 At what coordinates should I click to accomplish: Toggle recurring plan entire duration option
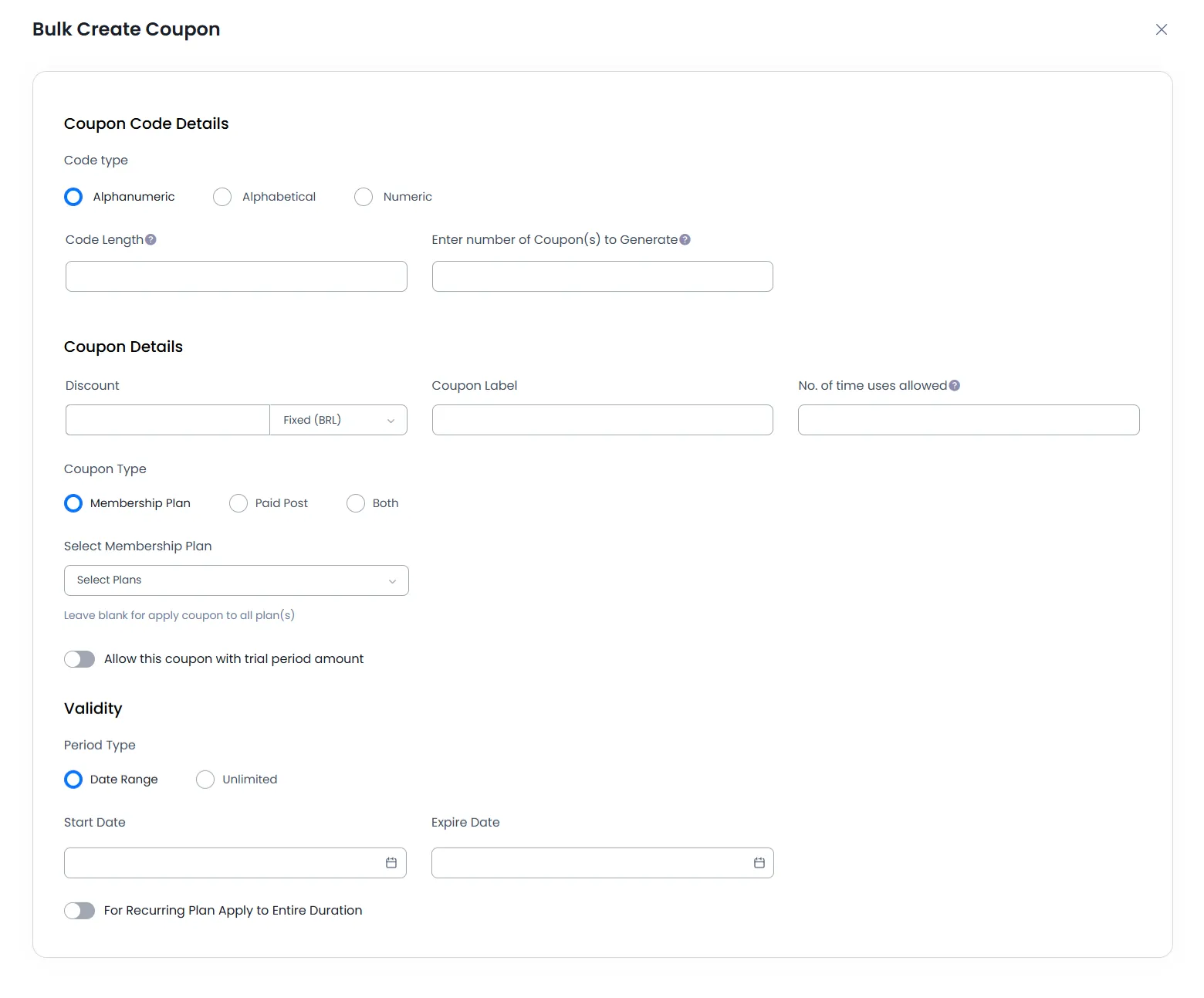[x=79, y=911]
